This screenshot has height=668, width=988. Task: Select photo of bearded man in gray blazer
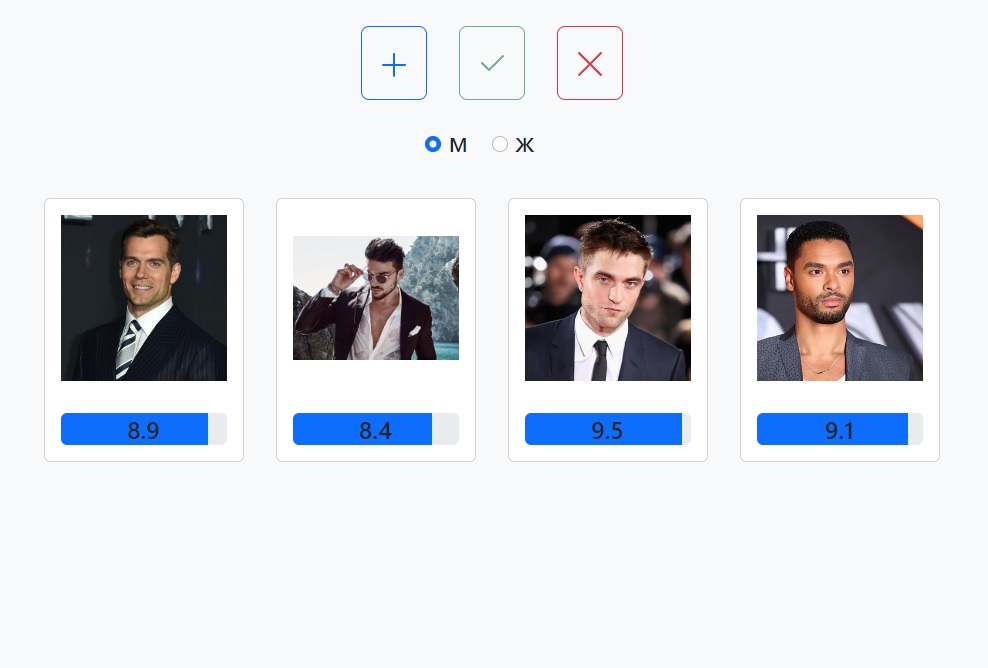tap(840, 298)
